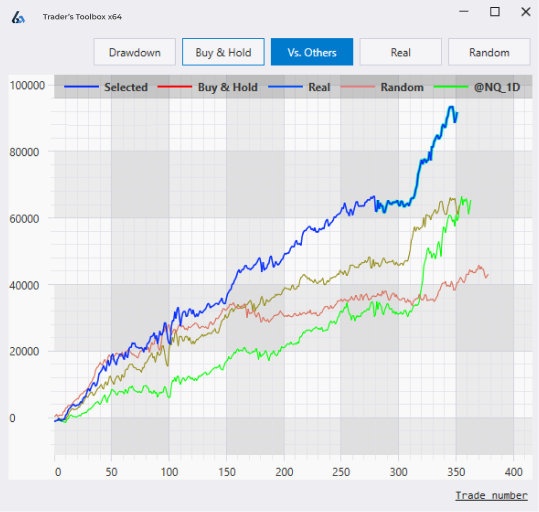Minimize the Trader's Toolbox window
The image size is (539, 512).
[x=464, y=12]
